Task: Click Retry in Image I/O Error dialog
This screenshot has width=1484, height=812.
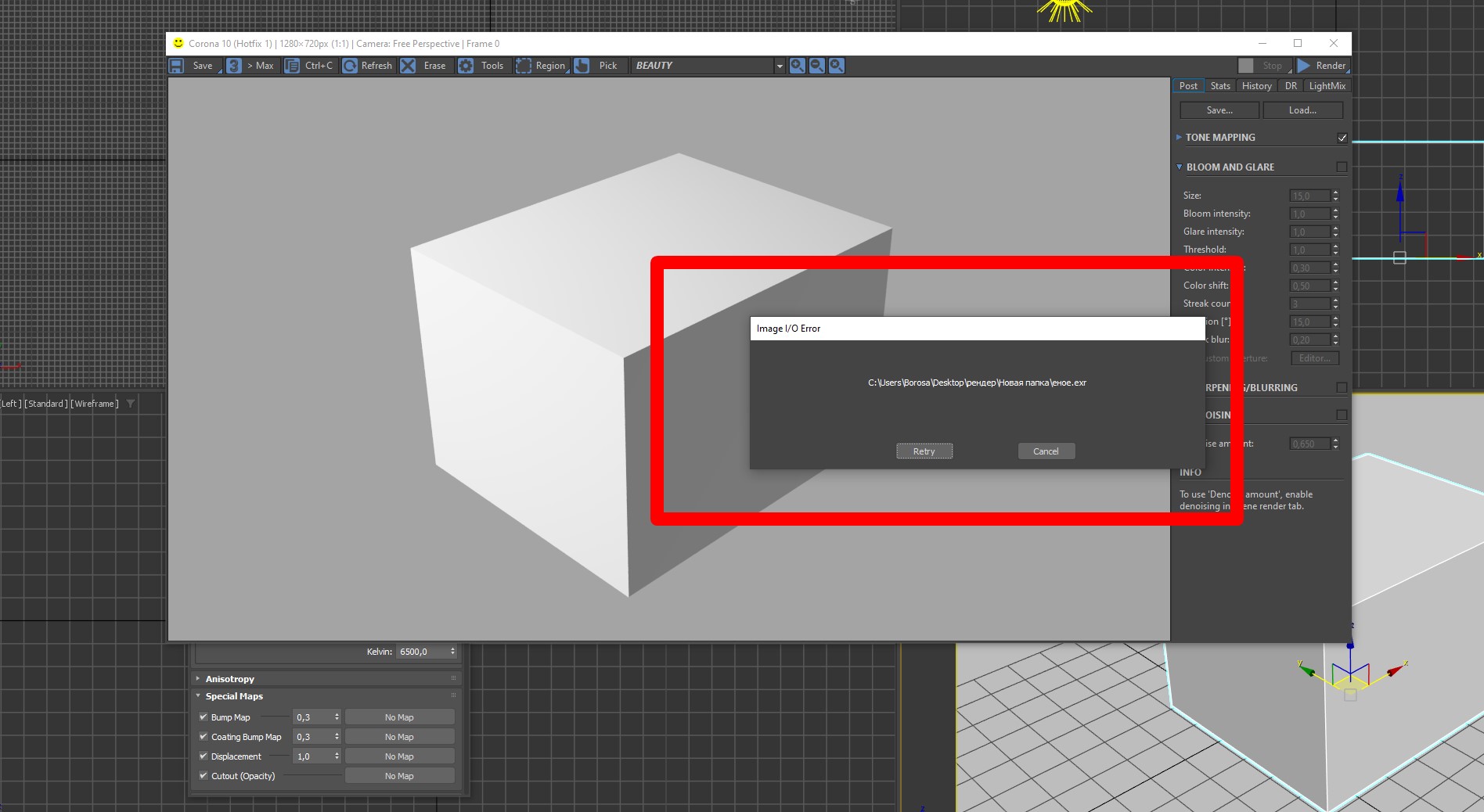Action: point(924,451)
